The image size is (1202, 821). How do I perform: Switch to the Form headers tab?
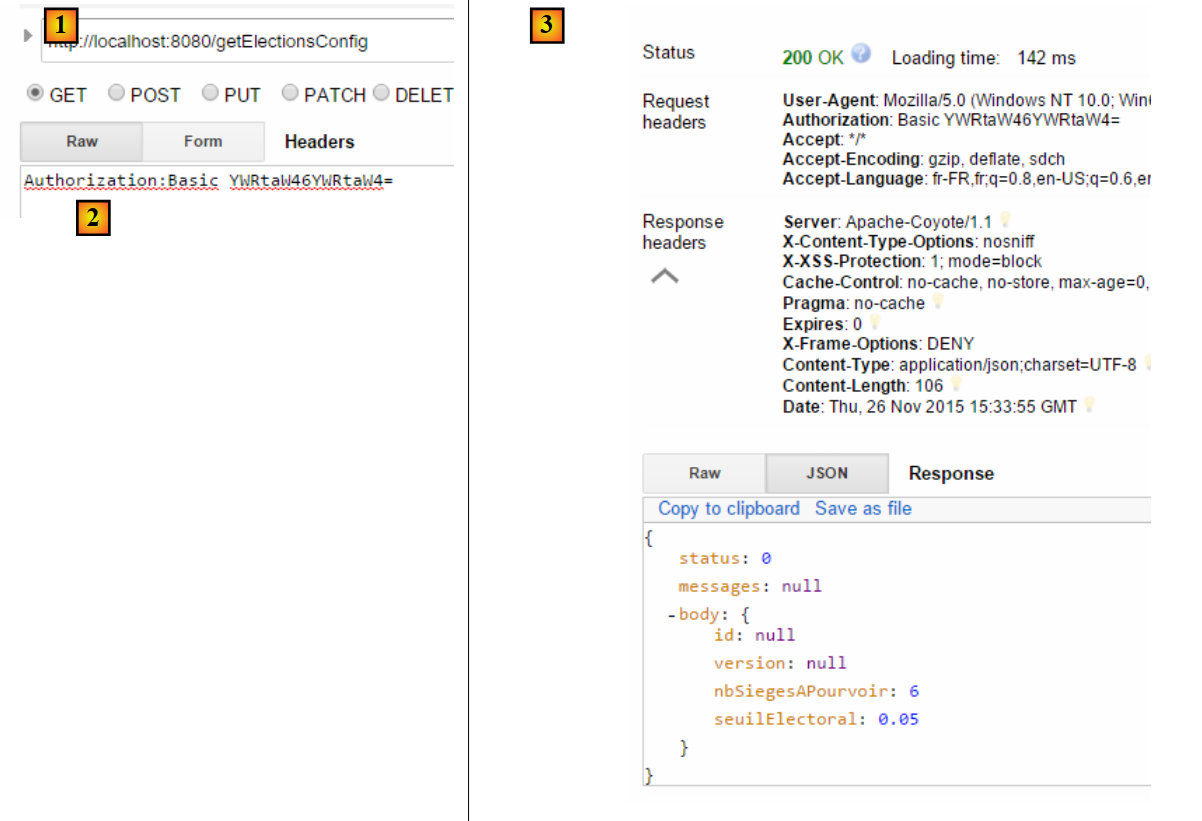coord(203,142)
